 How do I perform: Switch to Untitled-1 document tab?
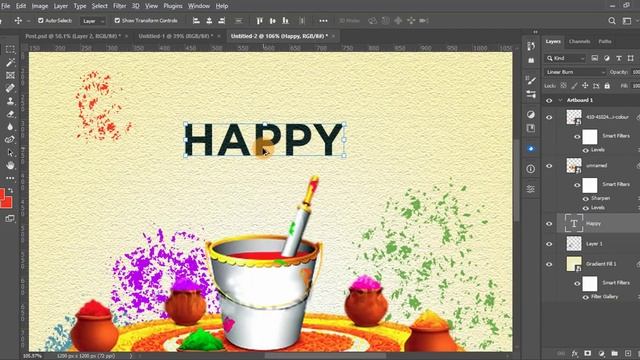coord(176,36)
